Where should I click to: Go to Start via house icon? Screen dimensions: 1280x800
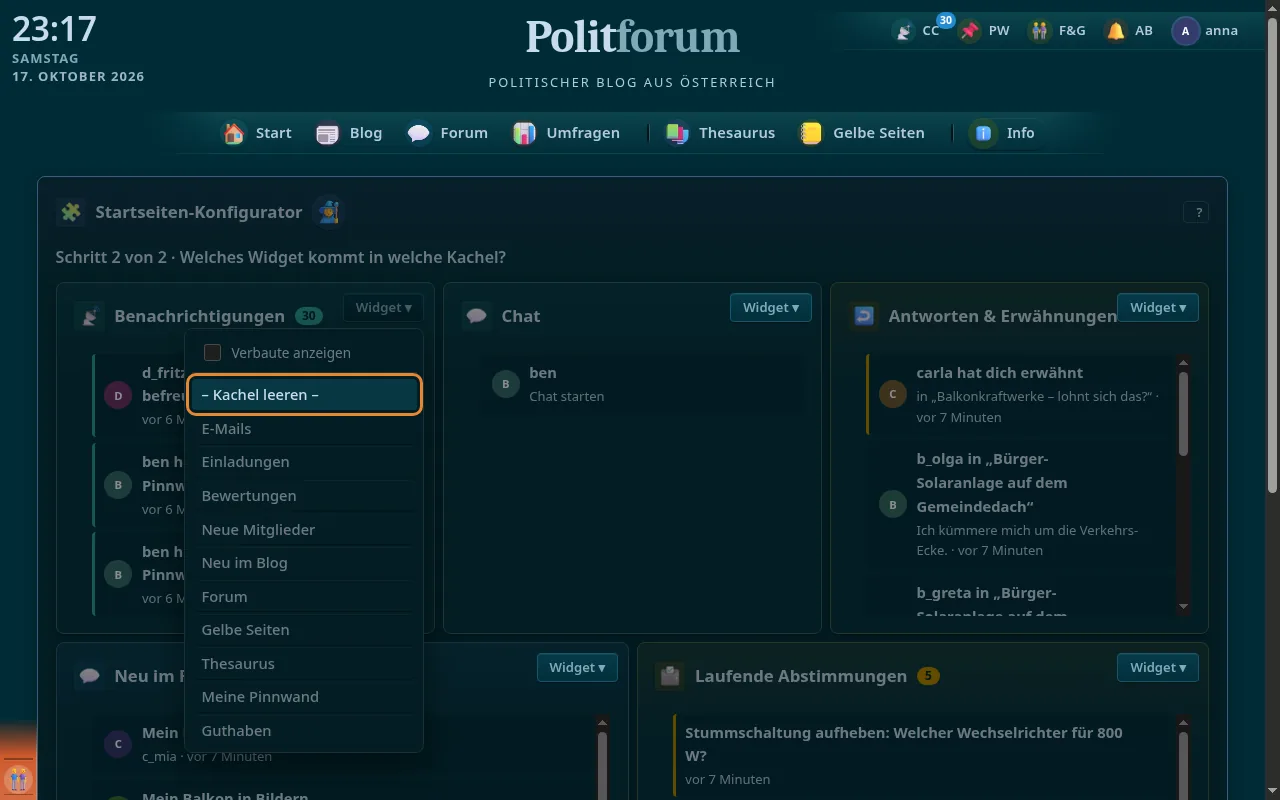(x=234, y=133)
